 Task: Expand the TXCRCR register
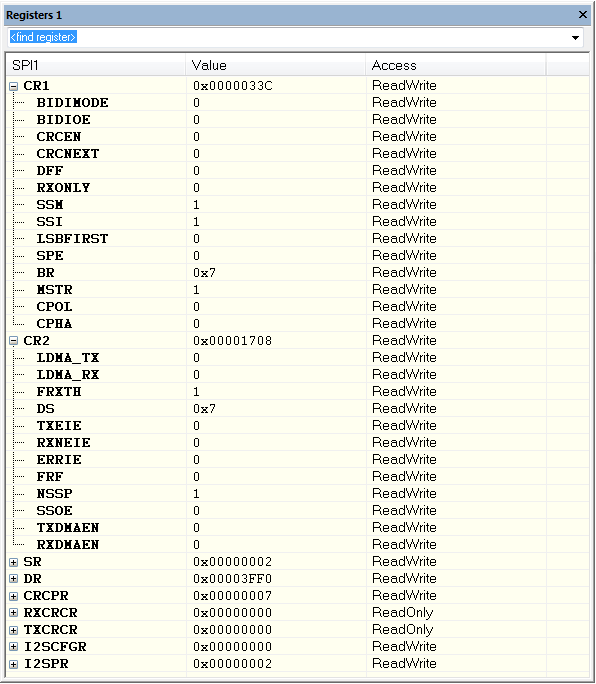coord(14,630)
